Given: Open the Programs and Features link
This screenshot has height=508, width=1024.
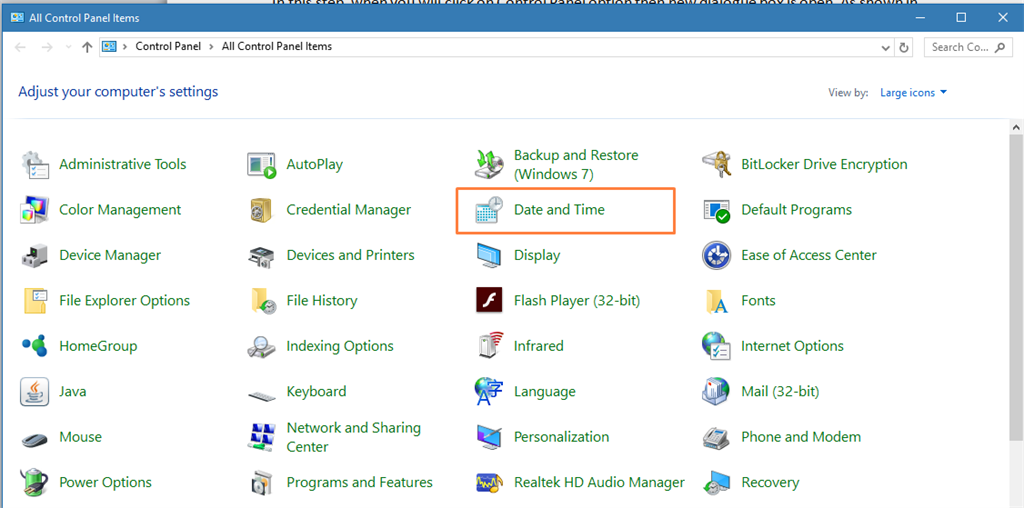Looking at the screenshot, I should tap(359, 483).
